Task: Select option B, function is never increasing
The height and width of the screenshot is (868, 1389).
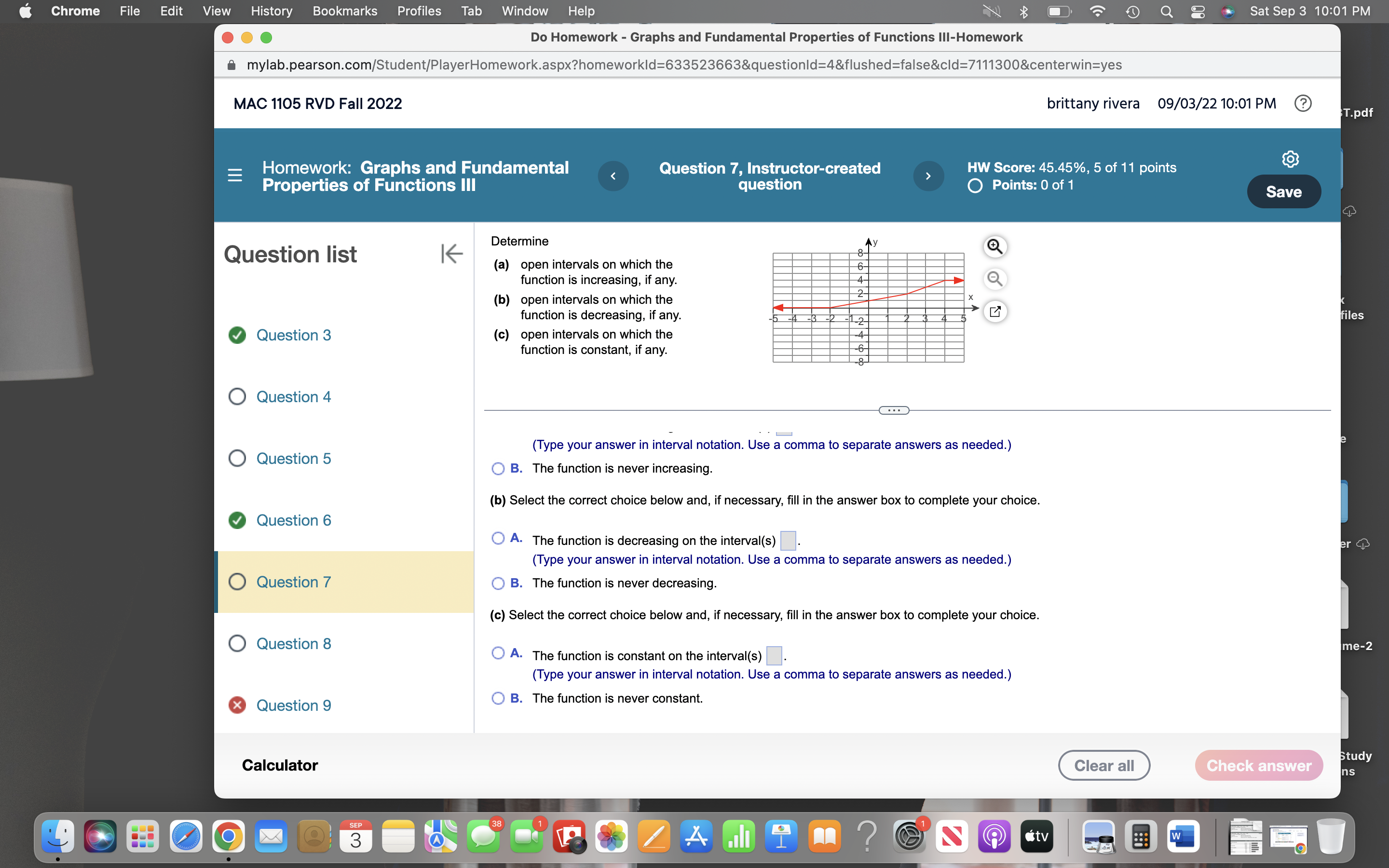Action: click(498, 468)
